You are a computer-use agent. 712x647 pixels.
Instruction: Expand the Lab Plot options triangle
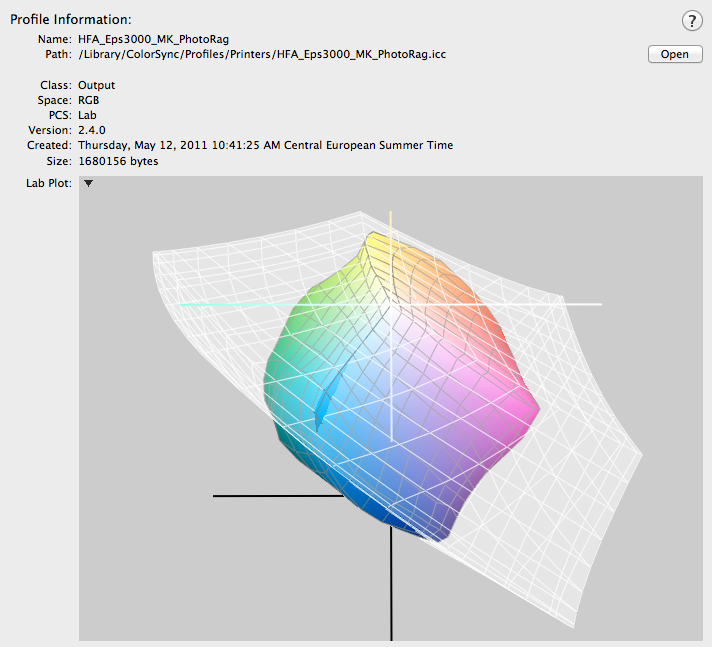point(89,183)
